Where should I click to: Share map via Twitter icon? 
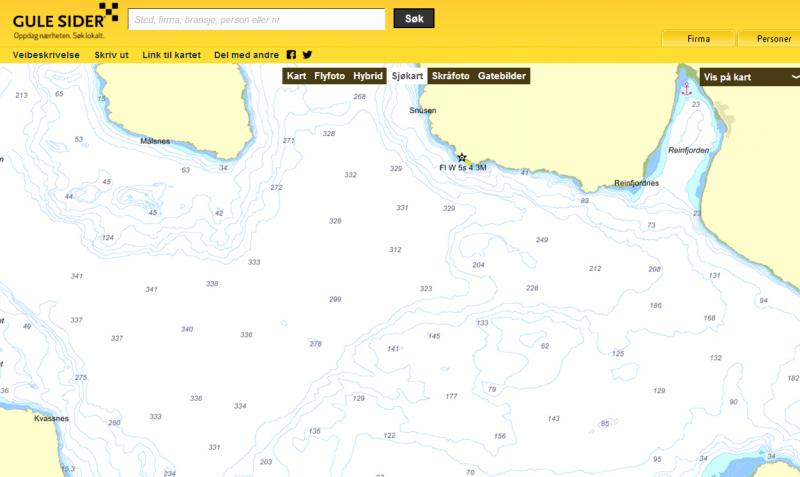(307, 55)
